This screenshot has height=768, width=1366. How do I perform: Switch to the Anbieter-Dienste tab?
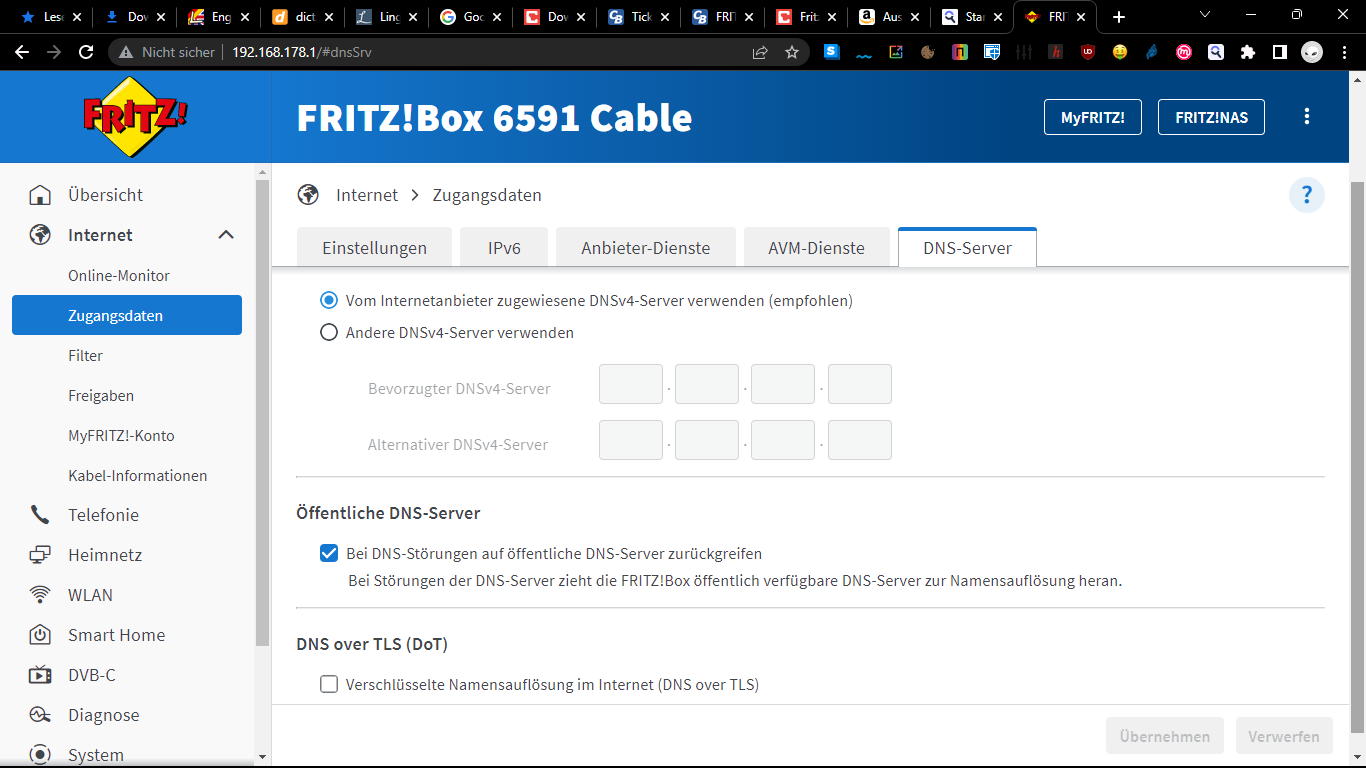pos(646,248)
